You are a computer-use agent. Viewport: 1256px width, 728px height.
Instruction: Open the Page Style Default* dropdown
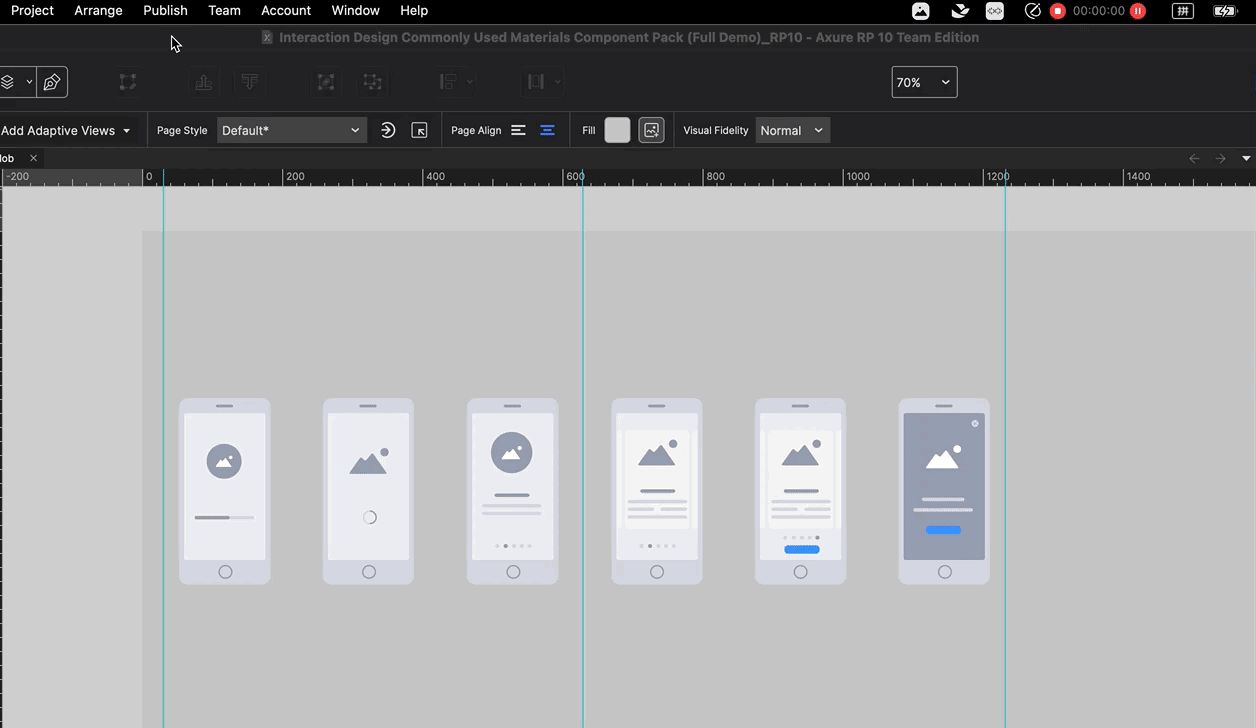point(291,130)
